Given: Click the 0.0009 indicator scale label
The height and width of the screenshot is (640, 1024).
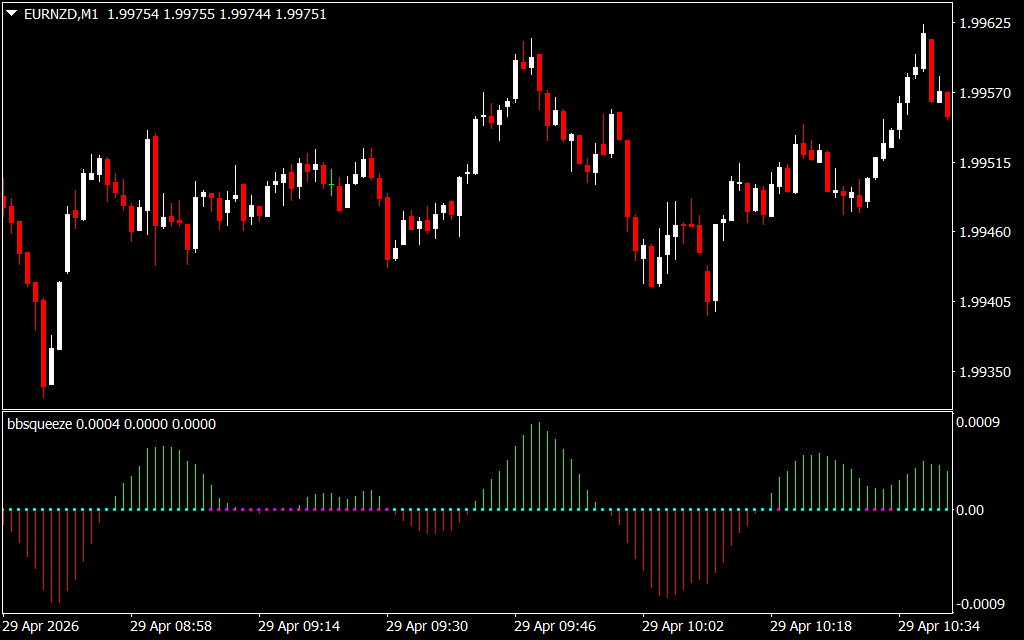Looking at the screenshot, I should pyautogui.click(x=978, y=423).
